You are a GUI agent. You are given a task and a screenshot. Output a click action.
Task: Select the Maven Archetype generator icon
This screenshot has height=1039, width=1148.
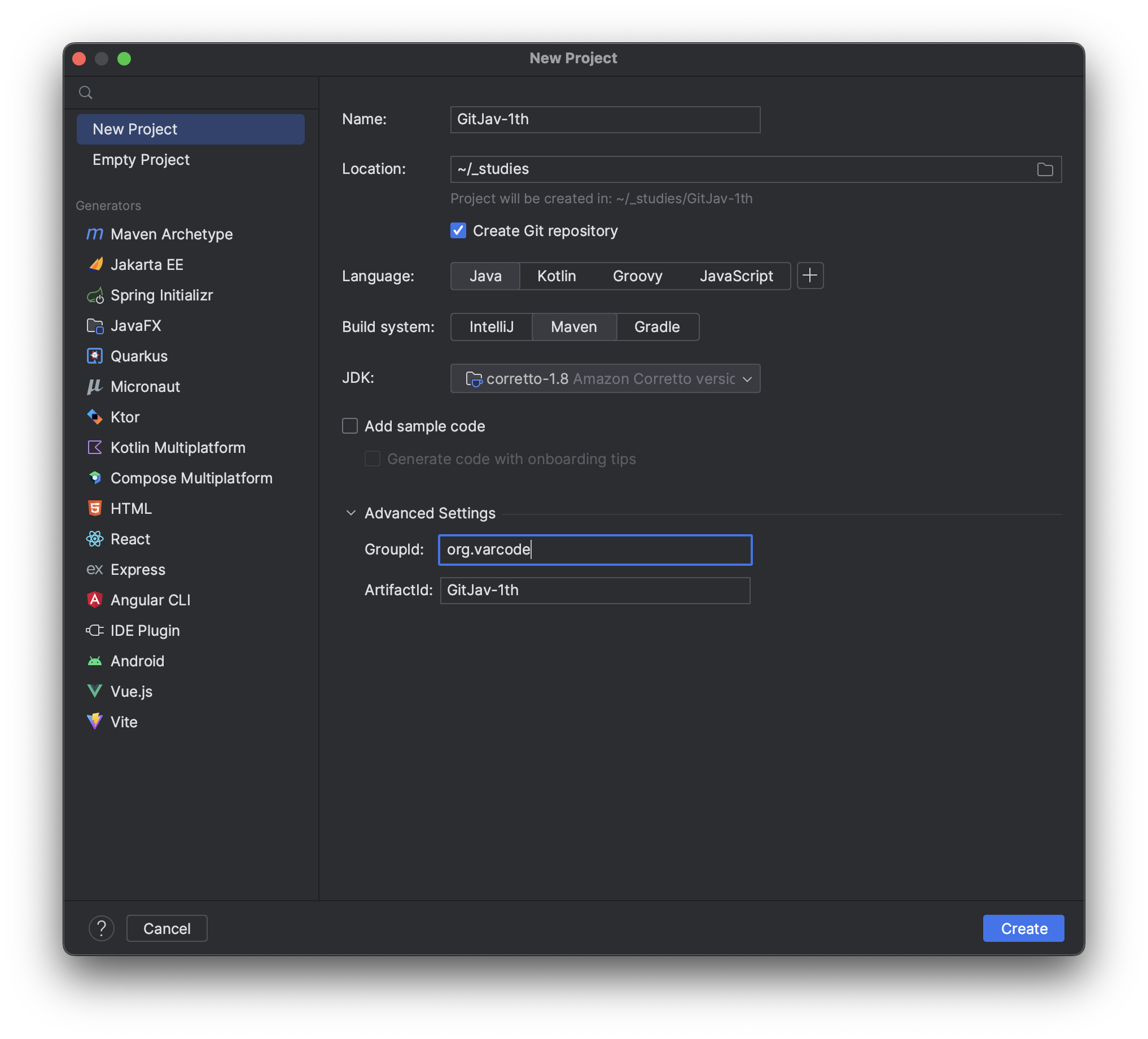point(94,234)
